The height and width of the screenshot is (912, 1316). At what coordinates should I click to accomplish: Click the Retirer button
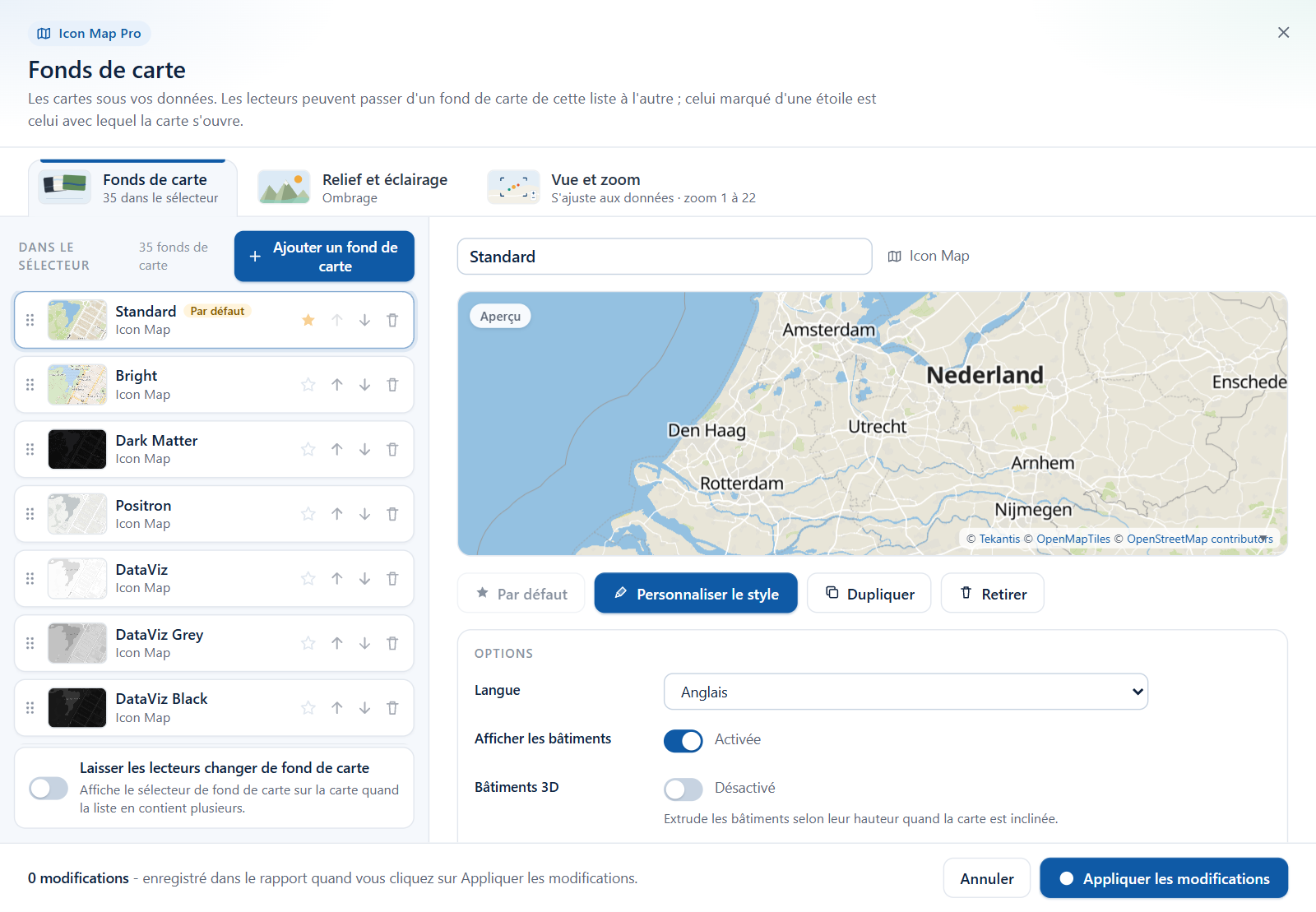[993, 593]
